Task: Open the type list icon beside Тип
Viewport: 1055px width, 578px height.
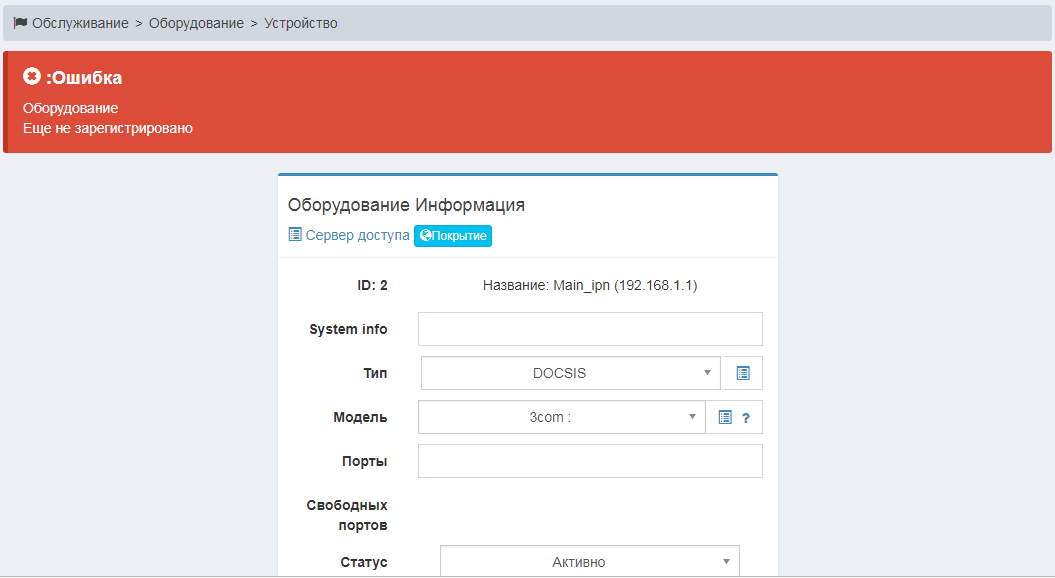Action: point(743,373)
